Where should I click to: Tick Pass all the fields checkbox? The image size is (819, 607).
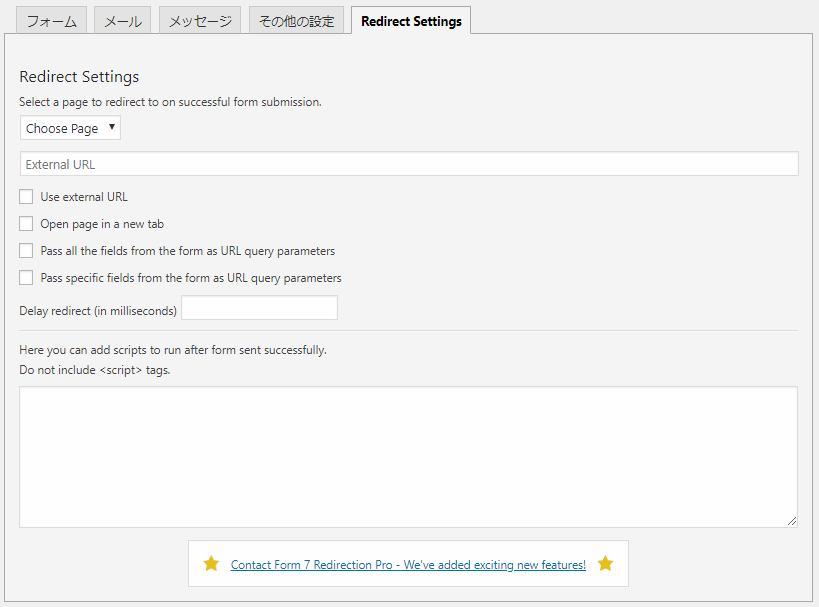(x=26, y=251)
